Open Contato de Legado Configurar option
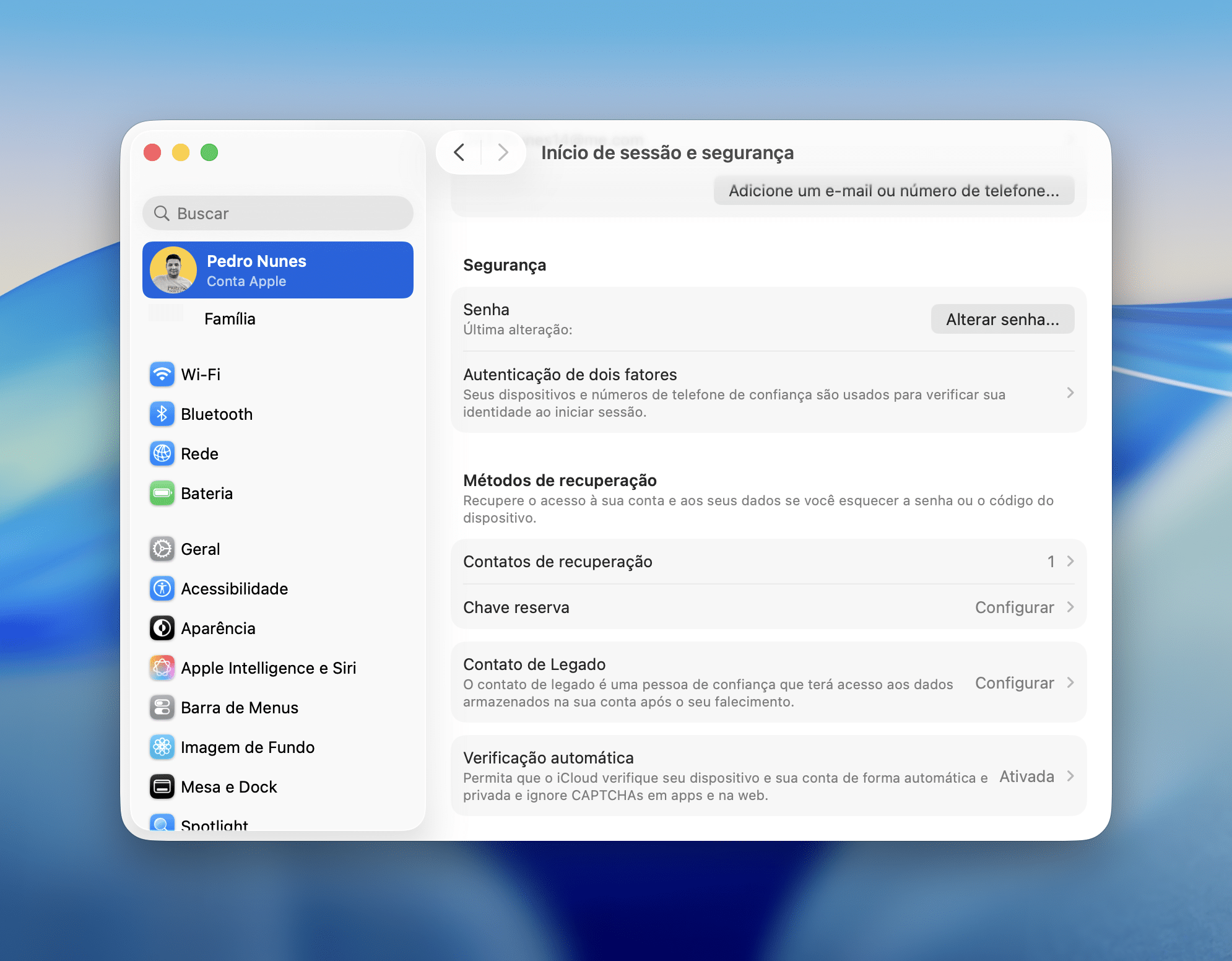 click(x=1015, y=682)
